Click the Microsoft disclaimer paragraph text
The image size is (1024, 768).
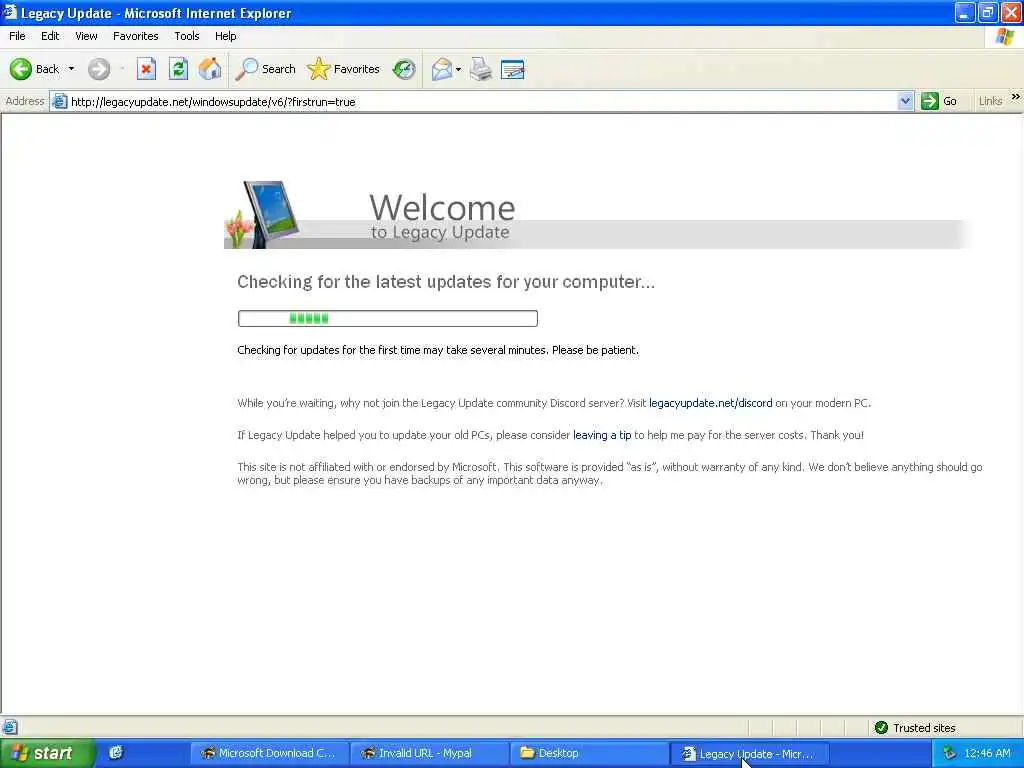pyautogui.click(x=609, y=473)
